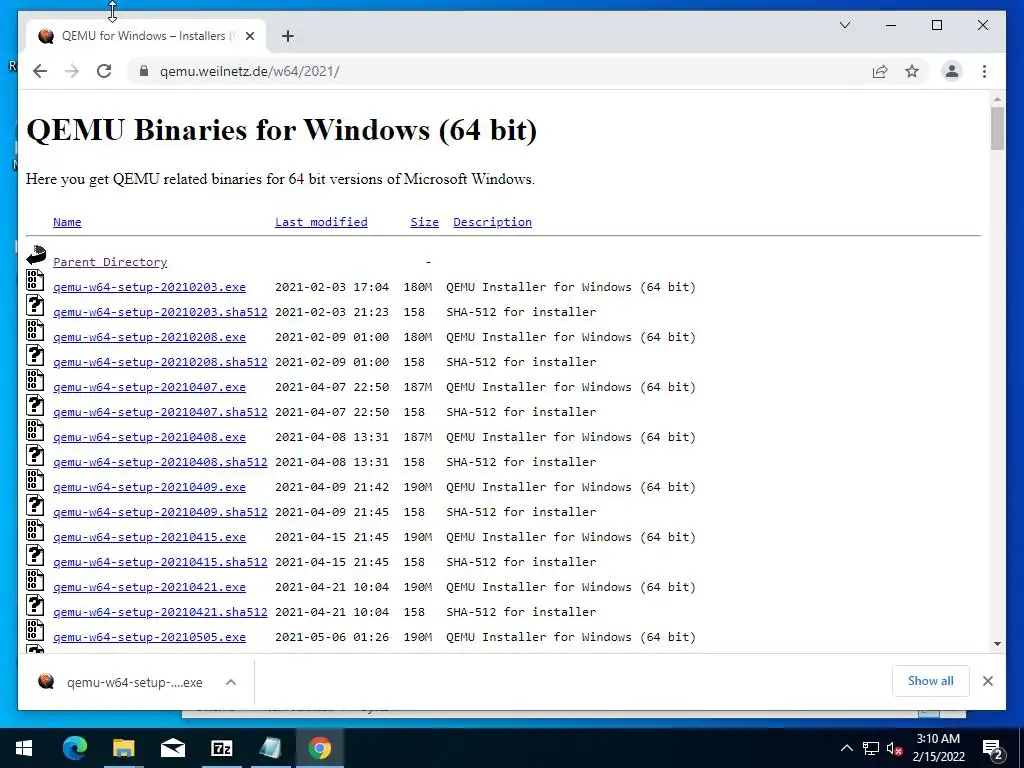
Task: Open the tab search dropdown arrow
Action: [x=844, y=25]
